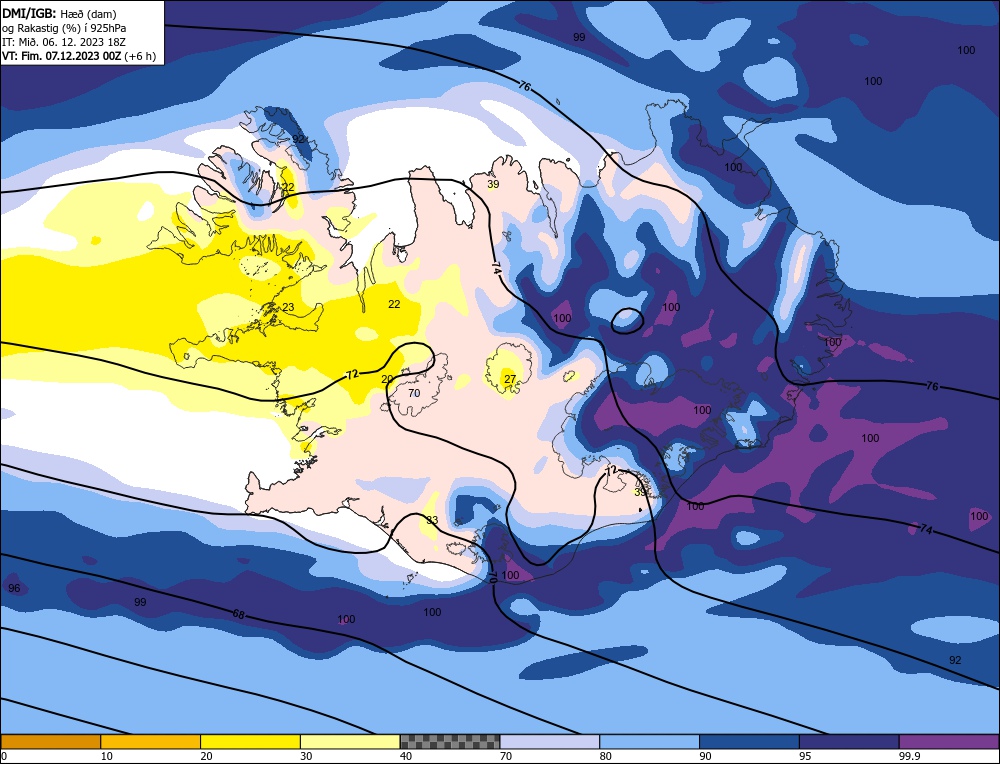The image size is (1000, 764).
Task: Click the 'DMI/IGB: Hæð (dam)' title line
Action: (59, 13)
